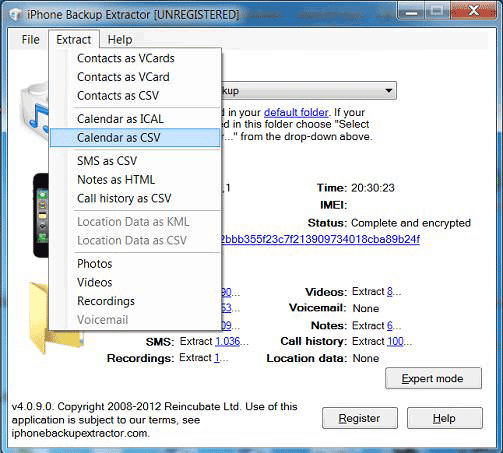
Task: Click the app icon in title bar
Action: point(15,14)
